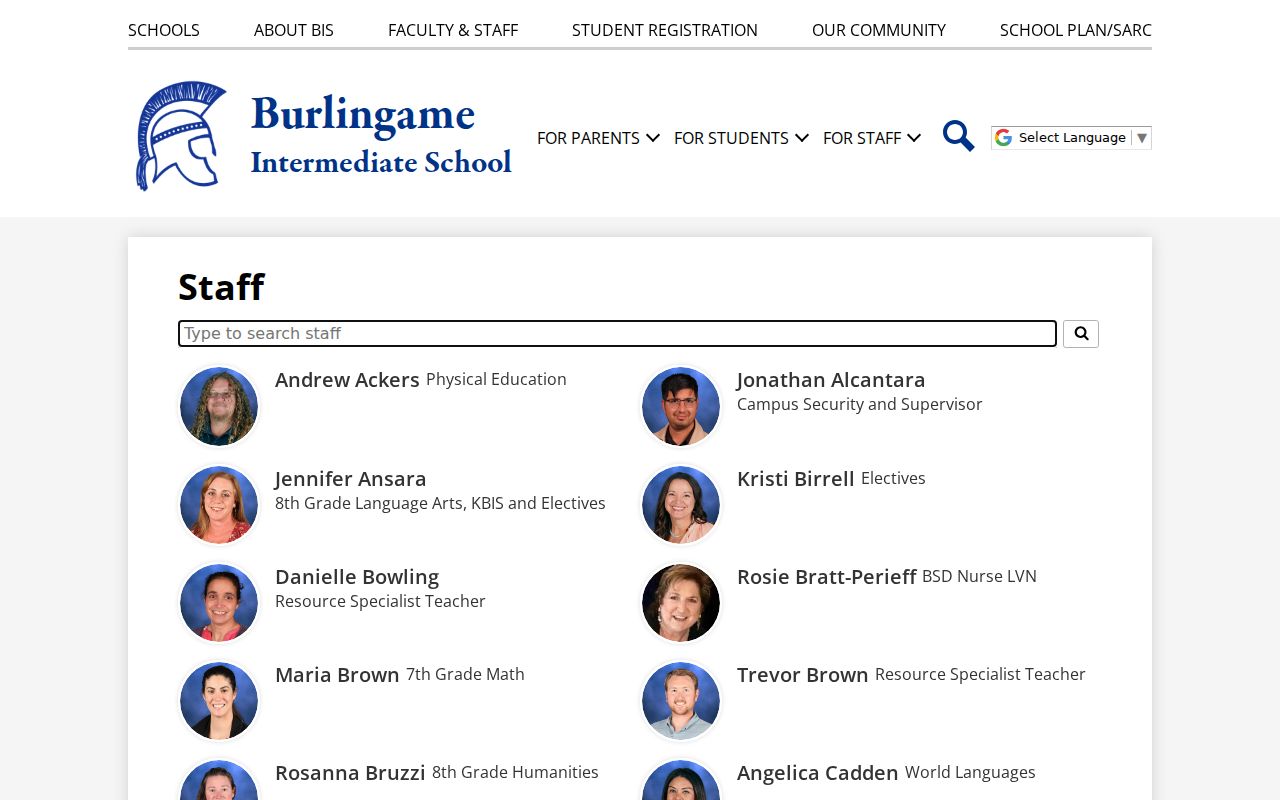1280x800 pixels.
Task: Click the Rosanna Bruzzi name link
Action: pos(350,773)
